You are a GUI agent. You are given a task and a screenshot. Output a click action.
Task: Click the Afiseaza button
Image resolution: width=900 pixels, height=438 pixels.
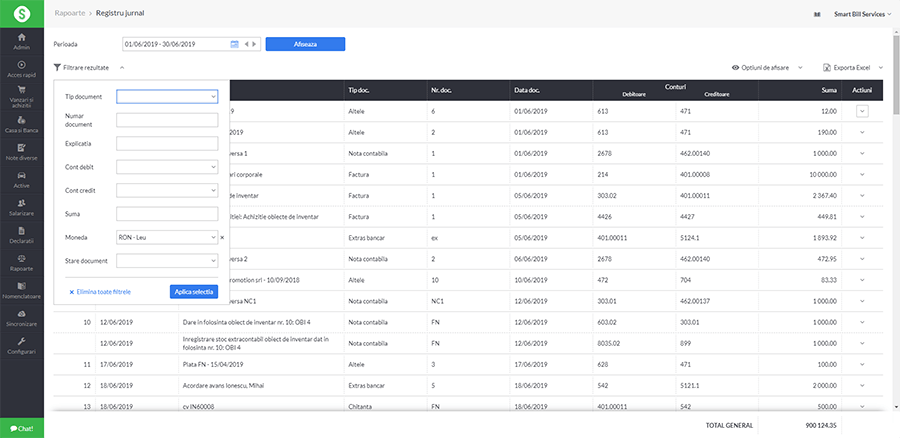pos(305,44)
